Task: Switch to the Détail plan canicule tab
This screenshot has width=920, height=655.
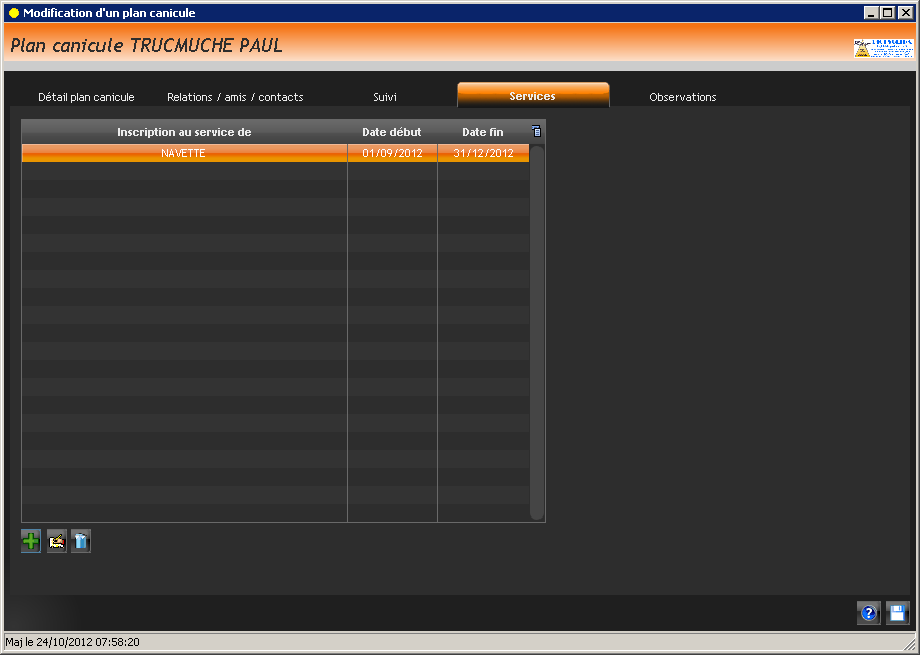Action: pos(86,97)
